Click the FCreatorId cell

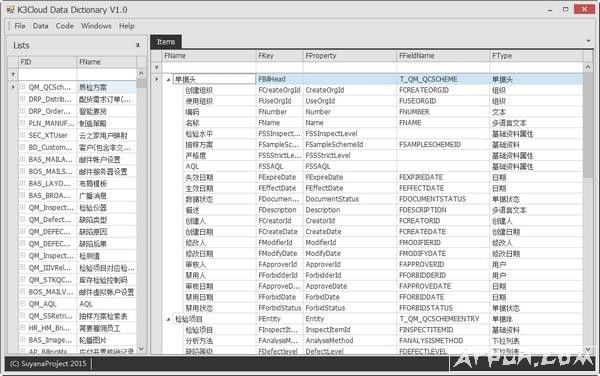pyautogui.click(x=279, y=221)
